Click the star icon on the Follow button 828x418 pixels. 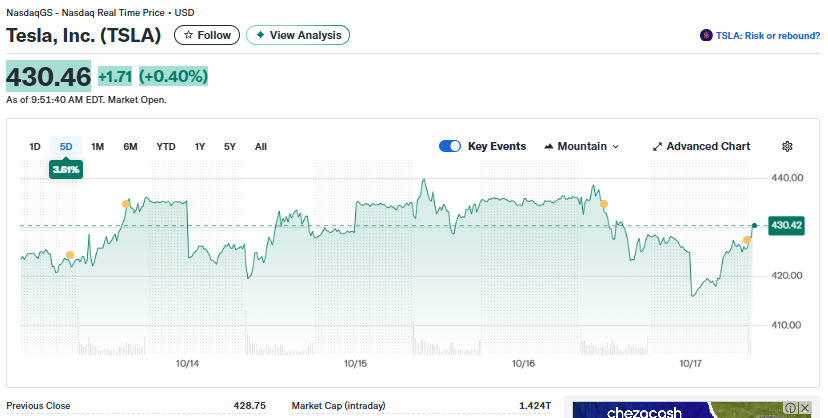pos(188,35)
